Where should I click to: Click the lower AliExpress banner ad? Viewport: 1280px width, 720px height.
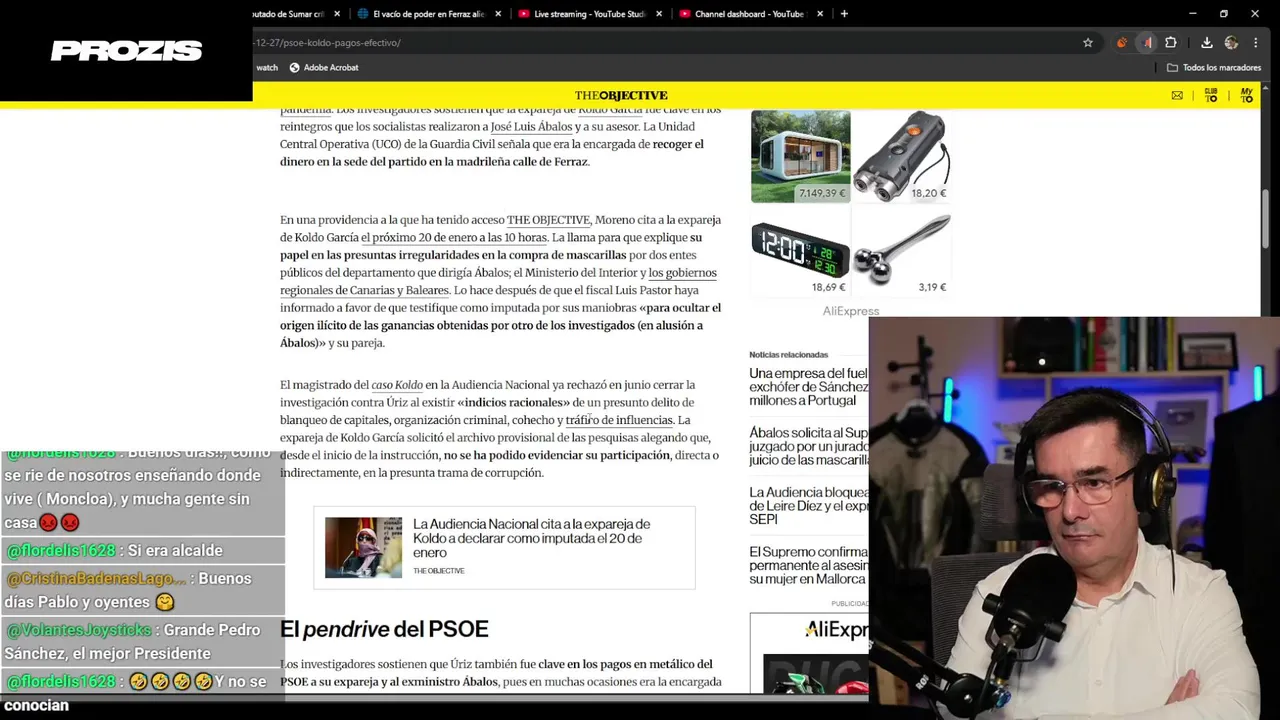click(809, 653)
